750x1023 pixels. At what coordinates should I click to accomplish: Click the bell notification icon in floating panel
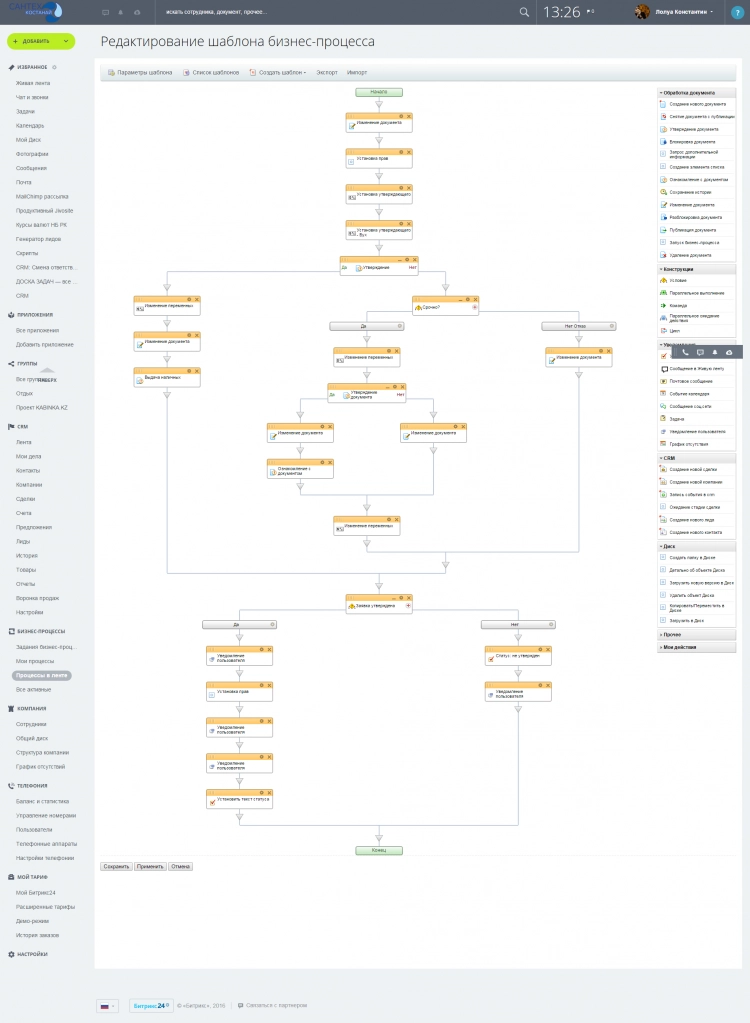tap(715, 352)
